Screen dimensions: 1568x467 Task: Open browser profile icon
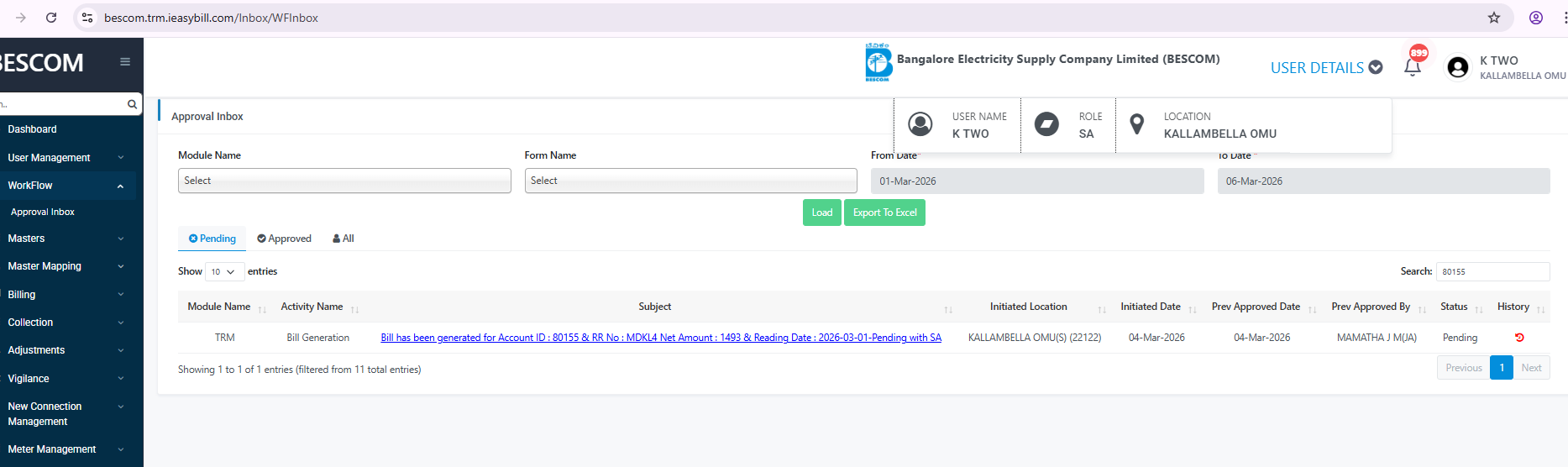pyautogui.click(x=1536, y=18)
